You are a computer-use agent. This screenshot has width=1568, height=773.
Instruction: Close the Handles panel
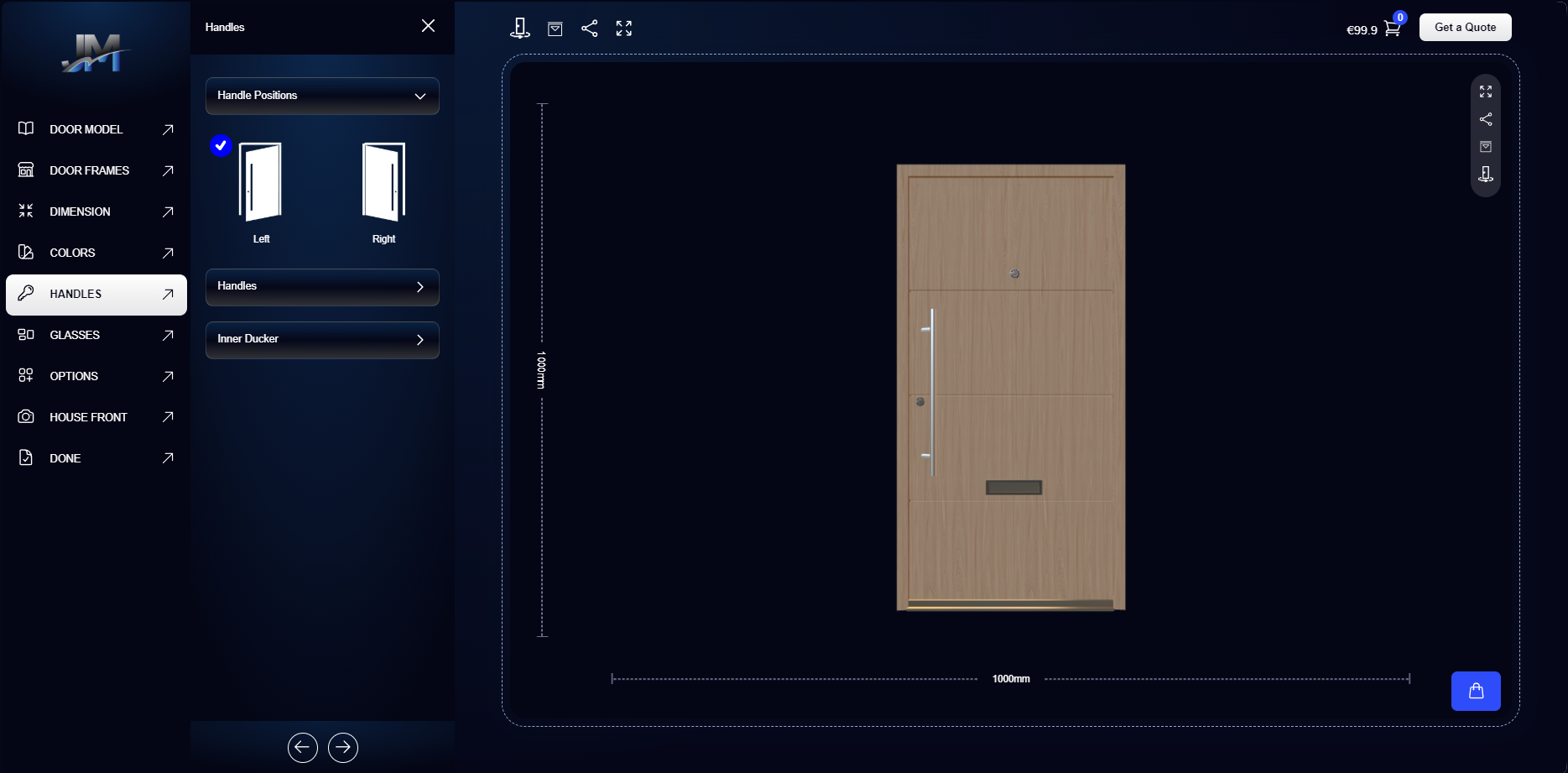(428, 26)
